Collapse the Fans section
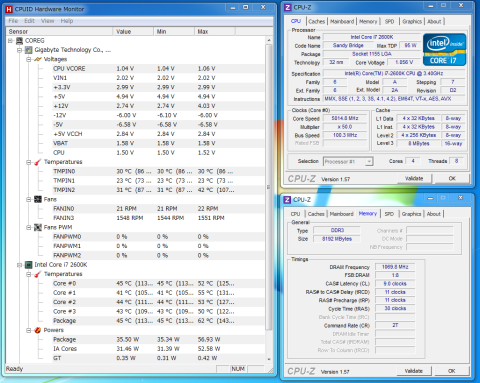480x383 pixels. pos(29,200)
